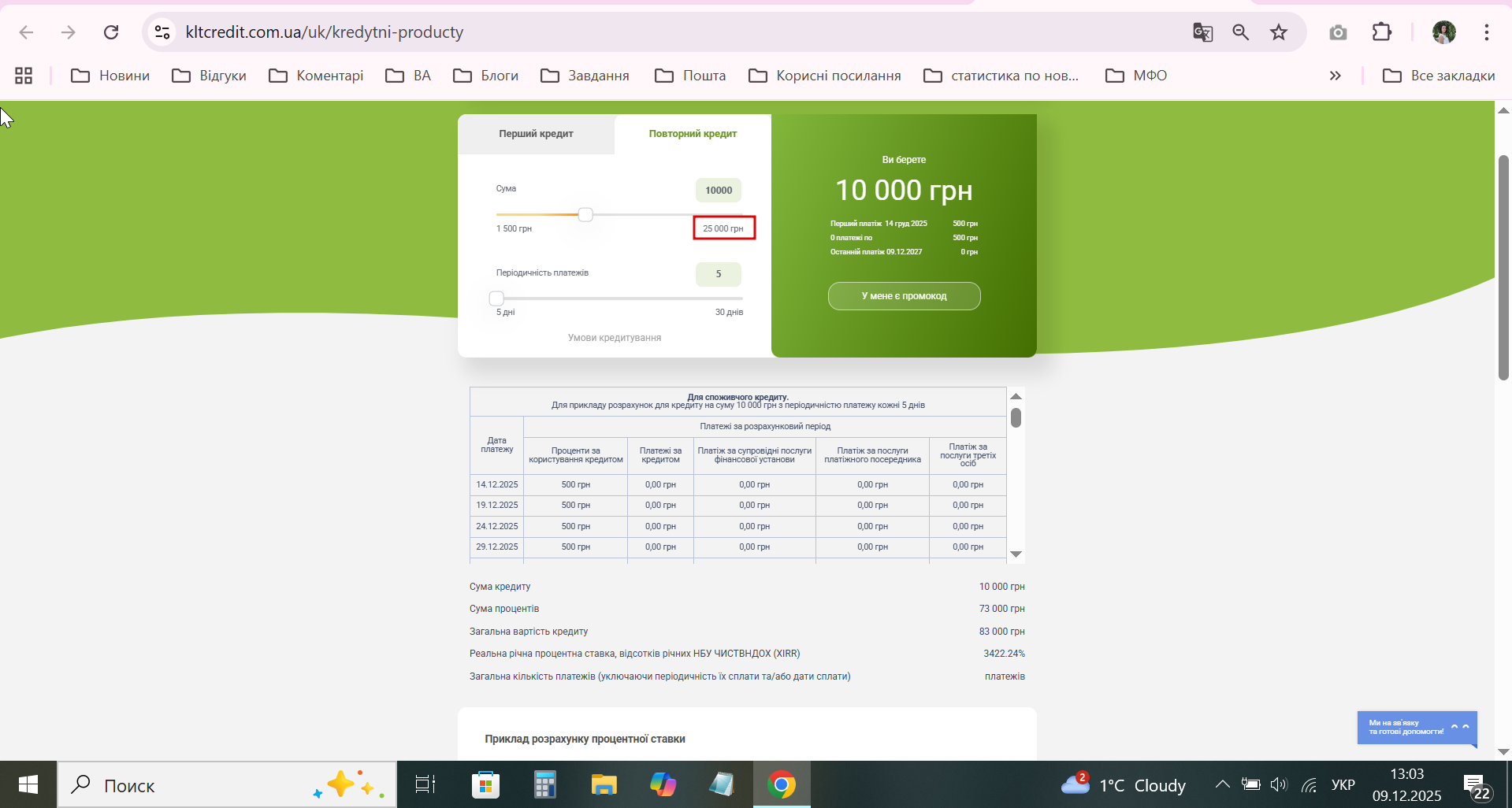Expand the Блоги bookmark folder
The width and height of the screenshot is (1512, 808).
486,76
